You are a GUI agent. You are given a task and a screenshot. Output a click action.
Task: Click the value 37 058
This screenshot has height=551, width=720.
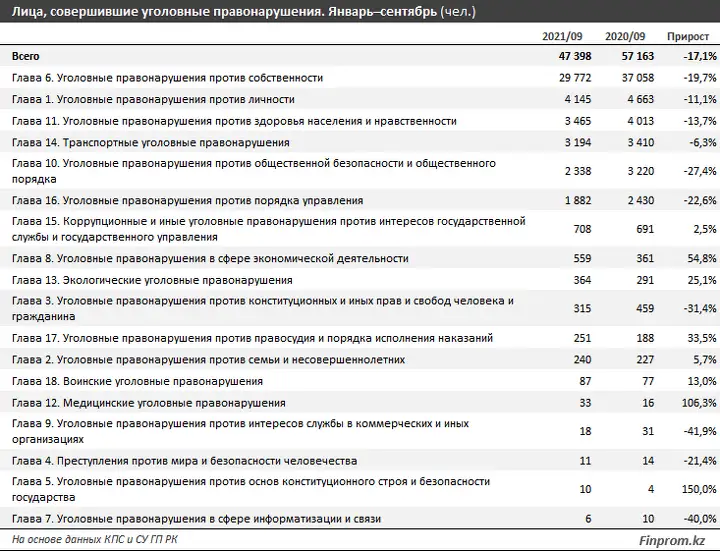[638, 78]
